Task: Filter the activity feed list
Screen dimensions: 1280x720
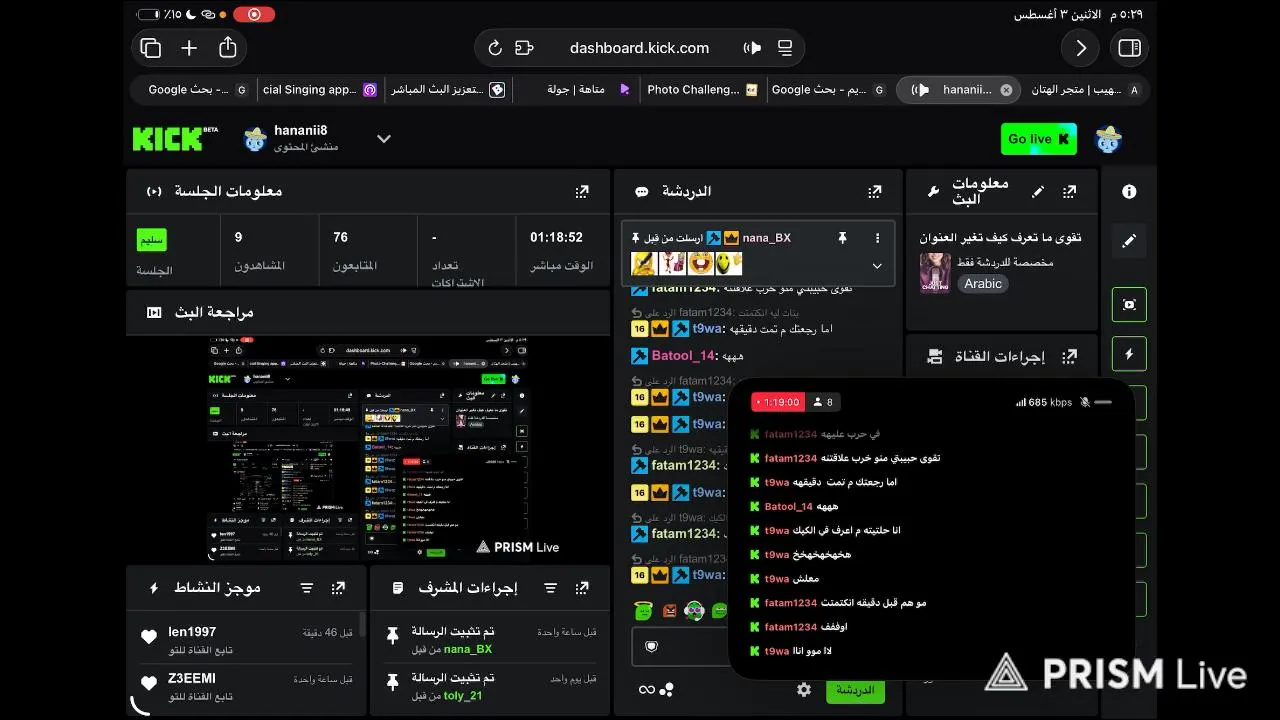Action: [x=307, y=588]
